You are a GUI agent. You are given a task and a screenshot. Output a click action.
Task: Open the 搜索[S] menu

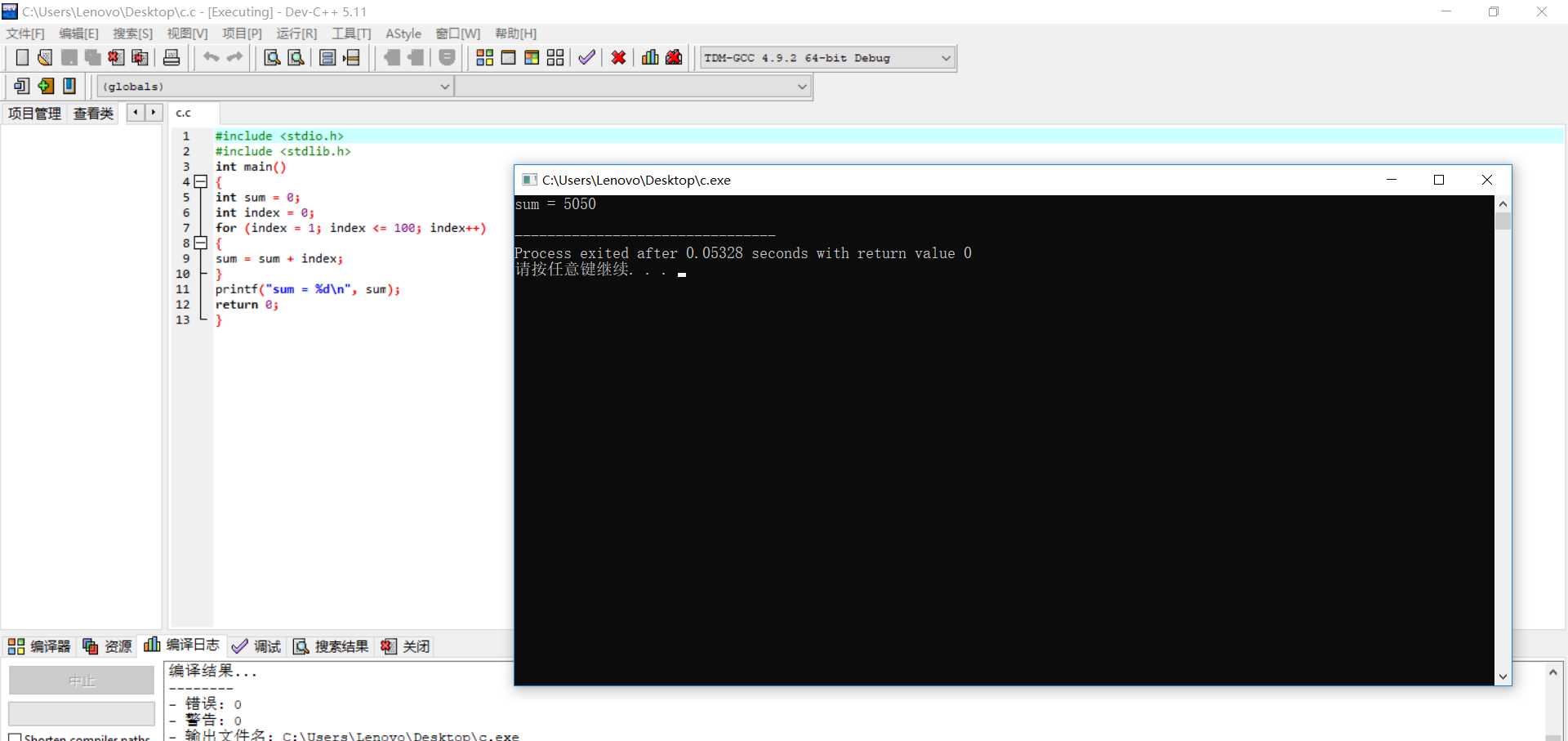132,33
